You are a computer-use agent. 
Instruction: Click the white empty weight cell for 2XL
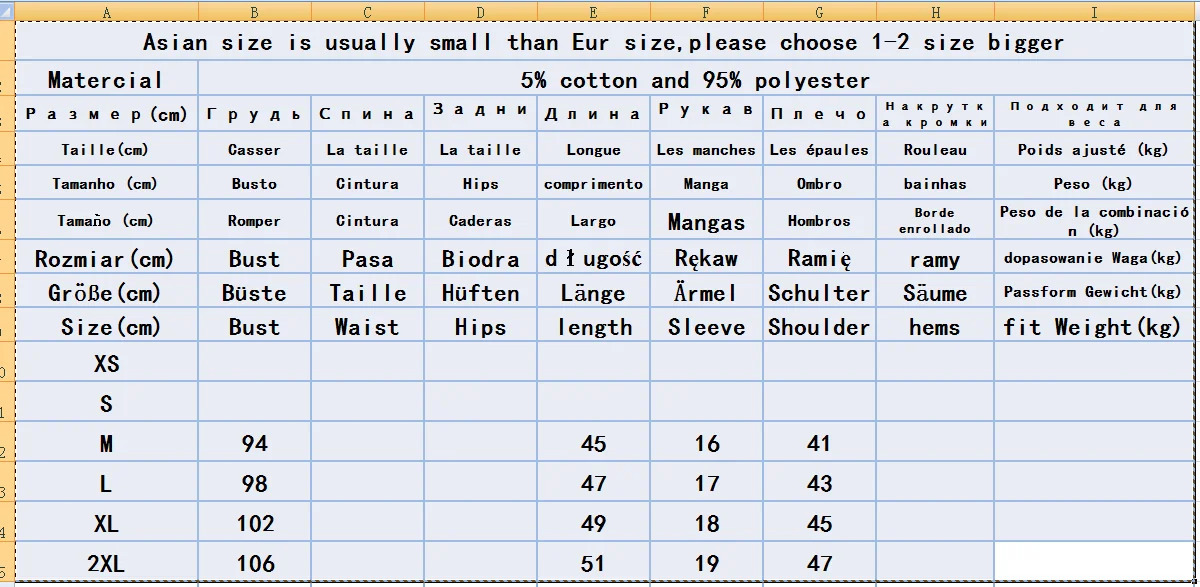tap(1094, 562)
